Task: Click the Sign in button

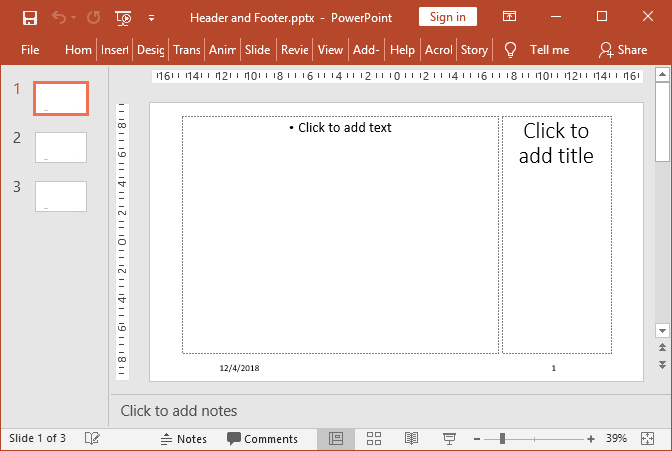Action: [447, 17]
